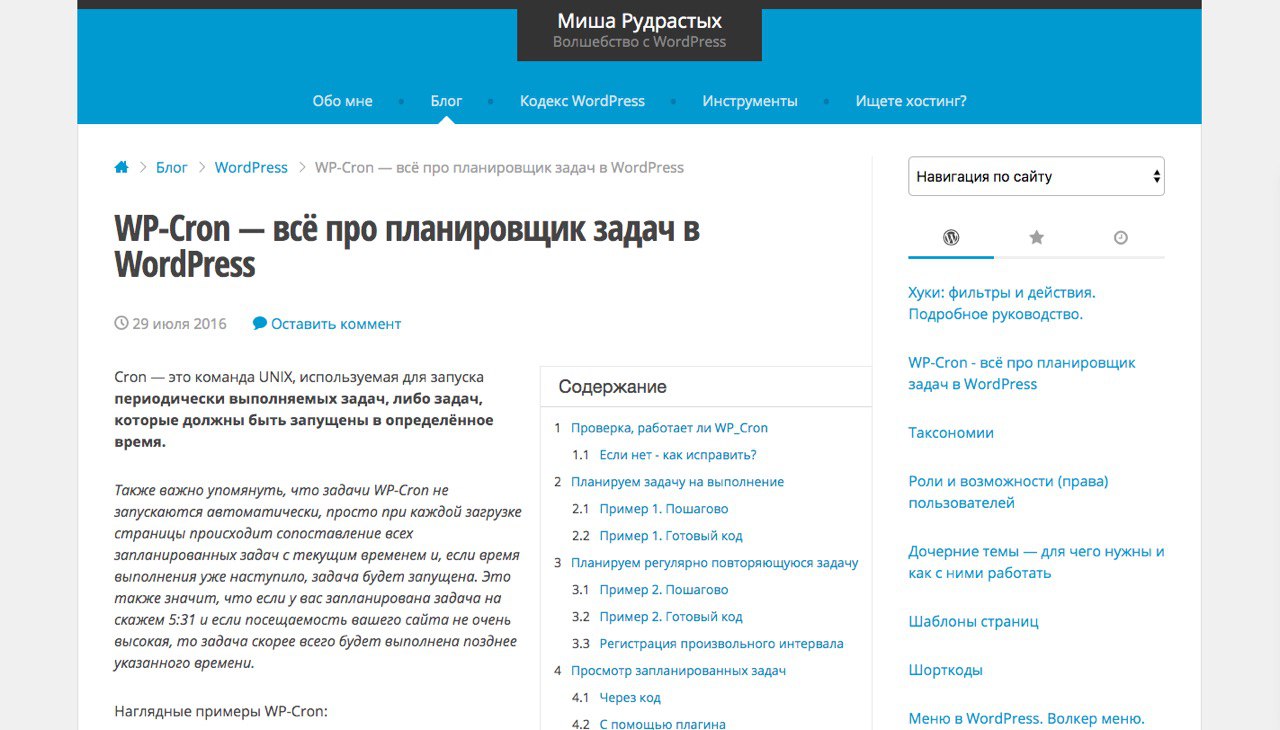Open Инструменты in the navigation
The height and width of the screenshot is (730, 1280).
(x=750, y=101)
